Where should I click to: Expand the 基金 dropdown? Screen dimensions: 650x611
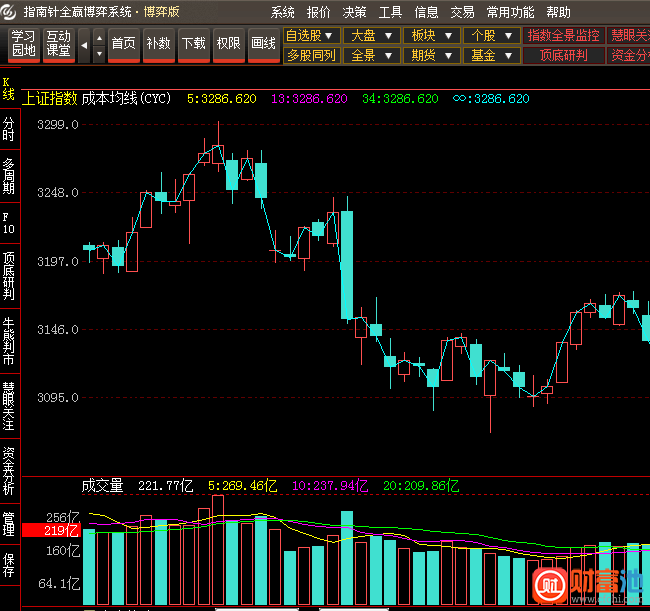(x=492, y=55)
